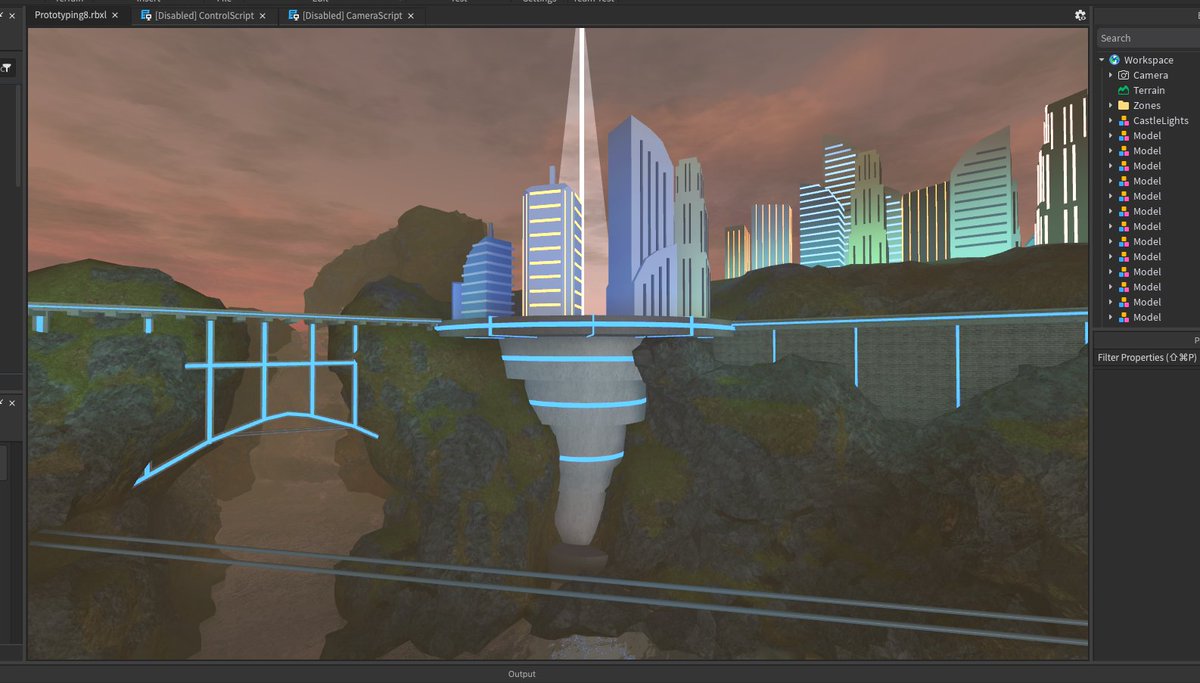Screen dimensions: 1200x683
Task: Click the filter icon in left panel
Action: pos(6,67)
